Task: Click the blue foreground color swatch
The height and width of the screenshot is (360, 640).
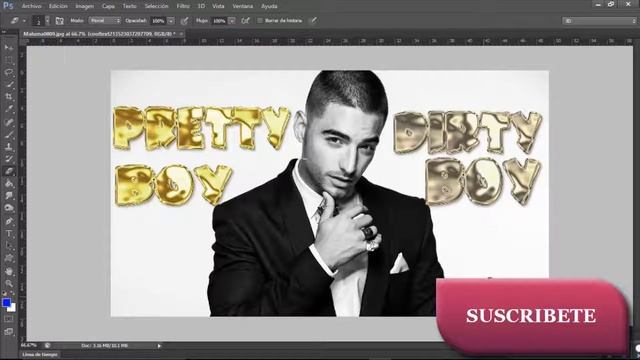Action: pos(6,302)
